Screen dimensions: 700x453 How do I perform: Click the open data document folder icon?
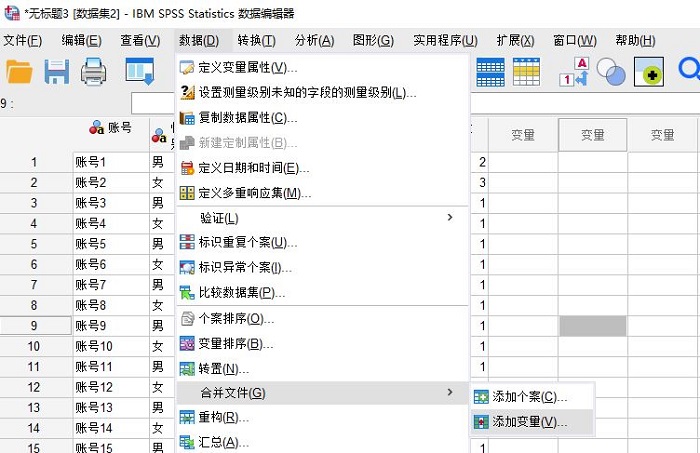(20, 71)
